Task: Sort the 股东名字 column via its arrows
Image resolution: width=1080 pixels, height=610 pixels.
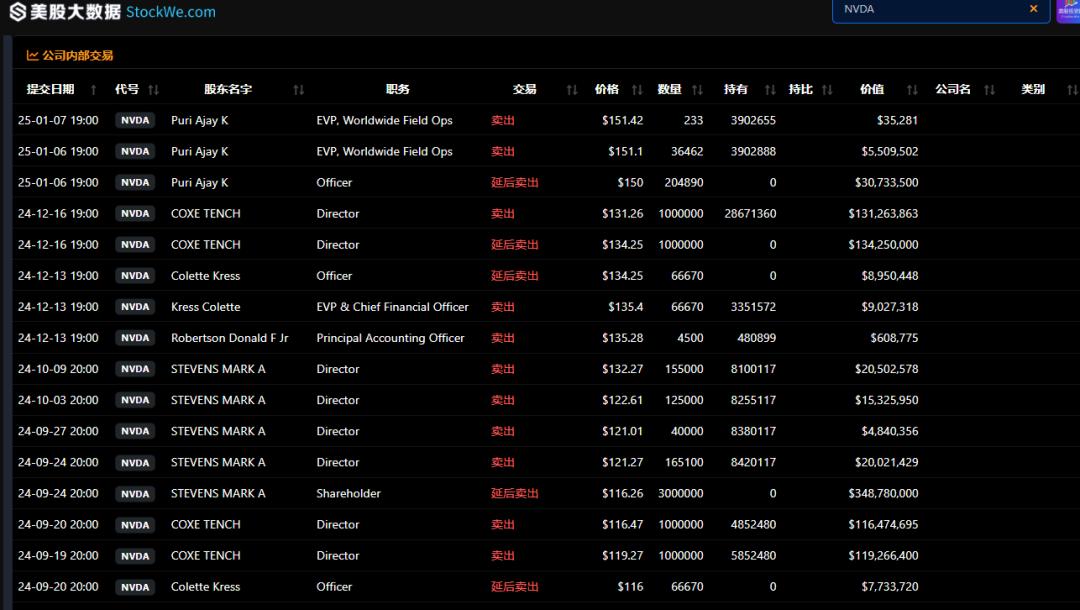Action: tap(298, 90)
